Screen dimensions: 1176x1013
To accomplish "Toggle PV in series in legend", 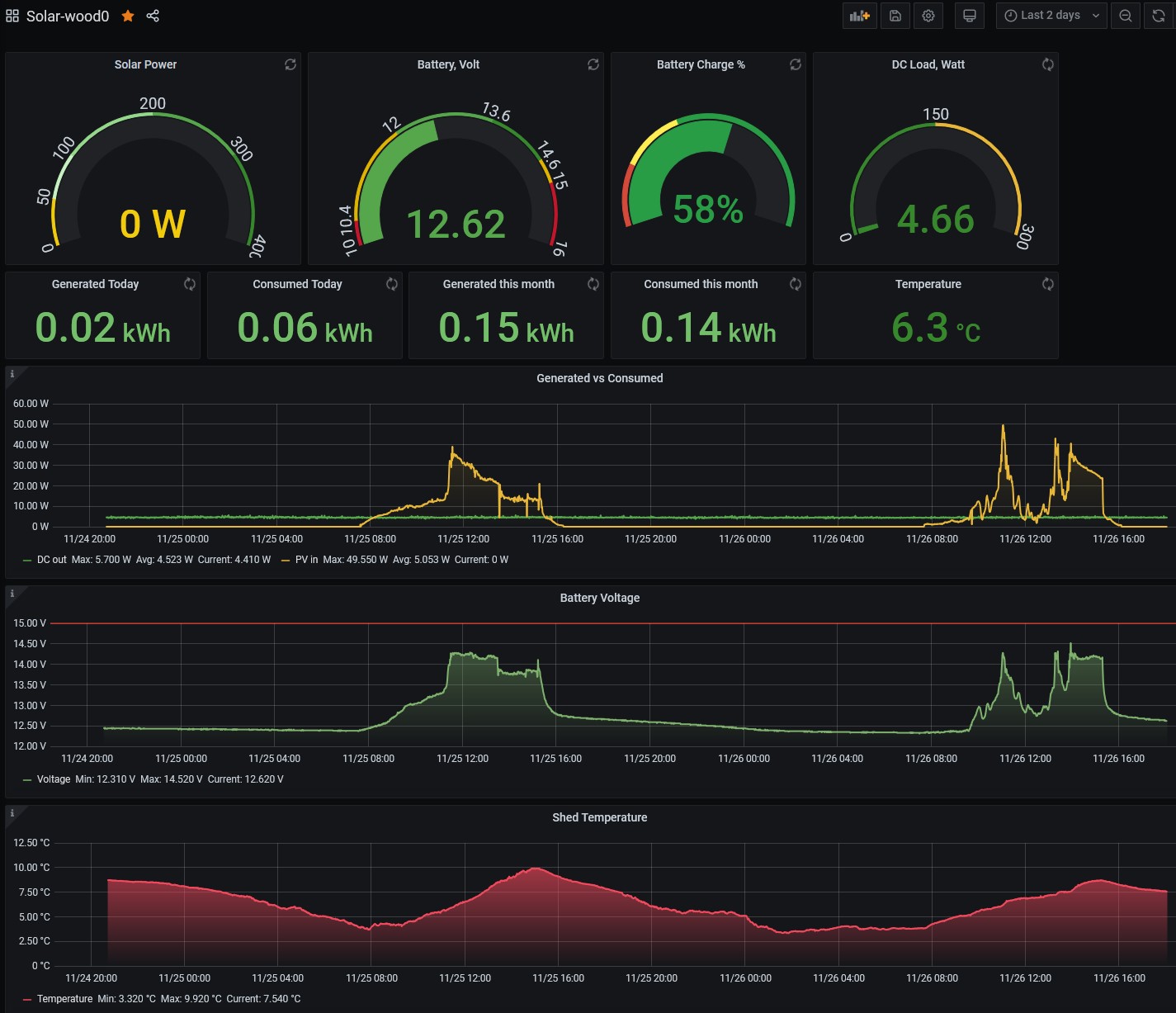I will click(306, 560).
